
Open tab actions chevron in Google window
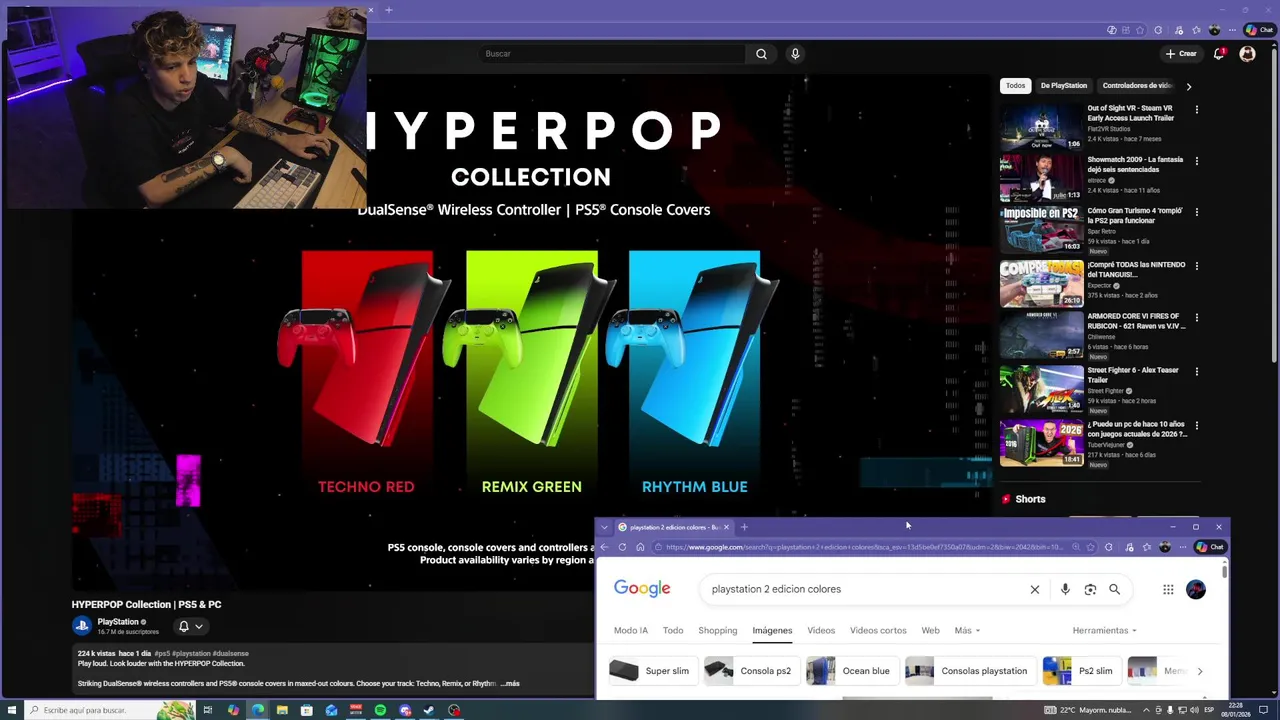click(604, 527)
